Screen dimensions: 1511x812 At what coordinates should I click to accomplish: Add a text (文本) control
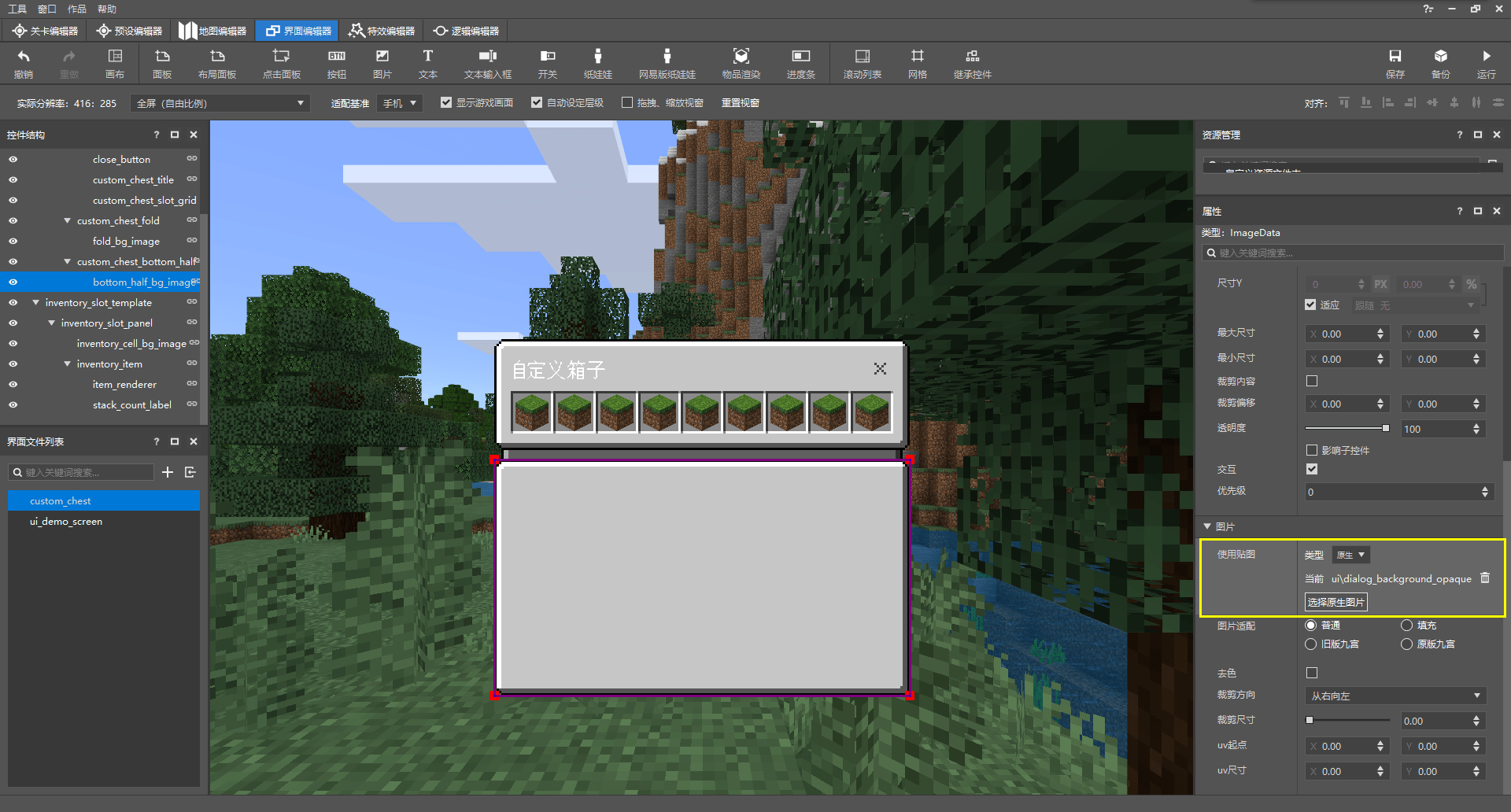click(x=428, y=63)
